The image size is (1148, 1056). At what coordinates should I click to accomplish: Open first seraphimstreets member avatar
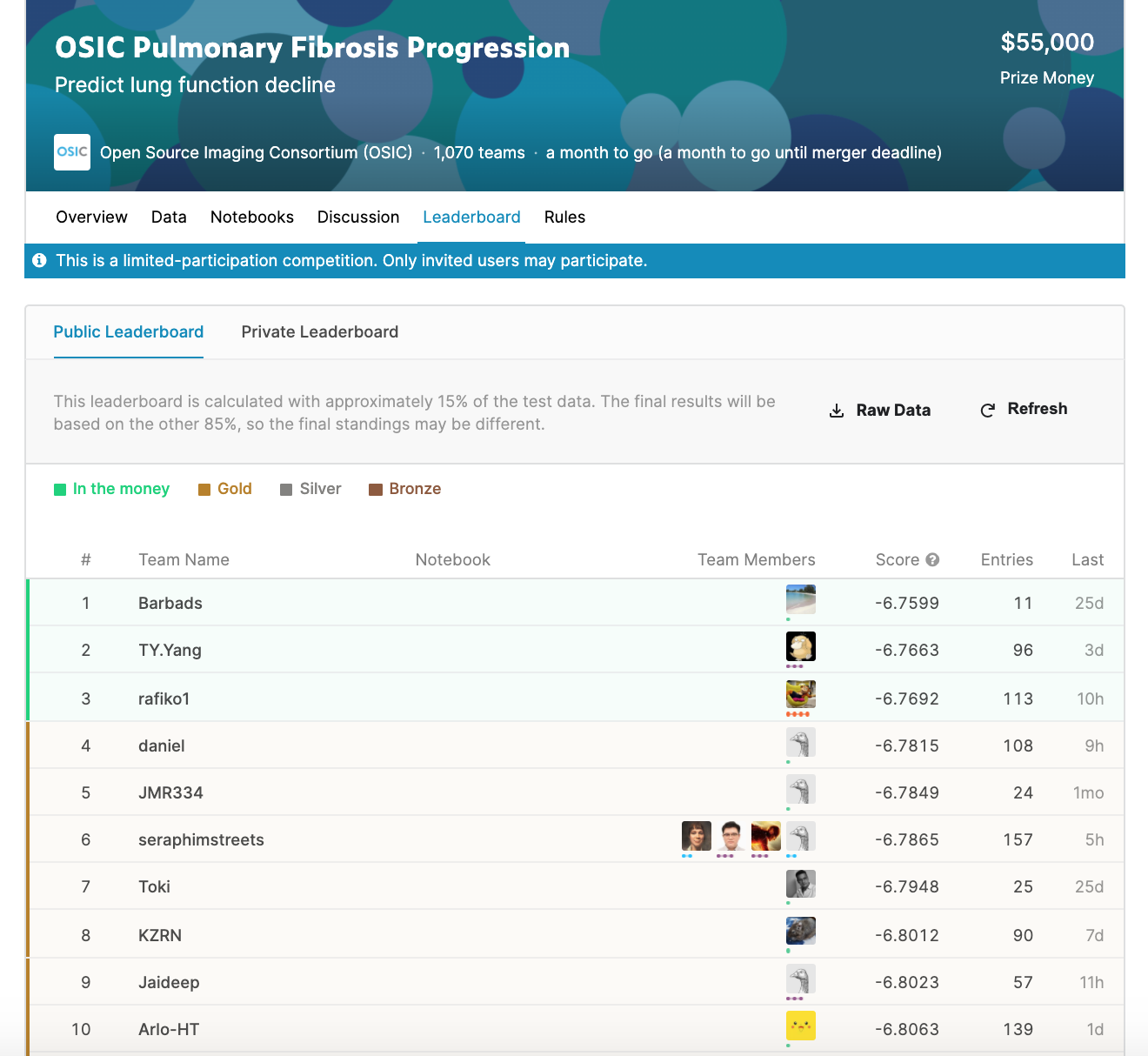(697, 836)
